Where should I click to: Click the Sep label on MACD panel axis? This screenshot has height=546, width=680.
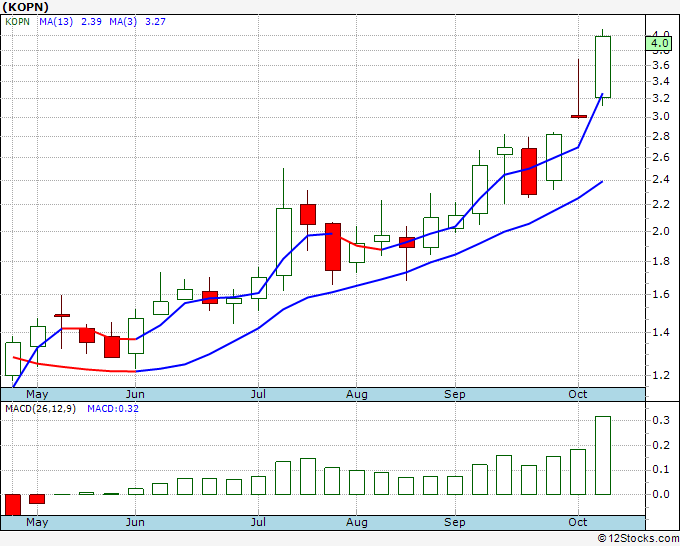click(455, 522)
